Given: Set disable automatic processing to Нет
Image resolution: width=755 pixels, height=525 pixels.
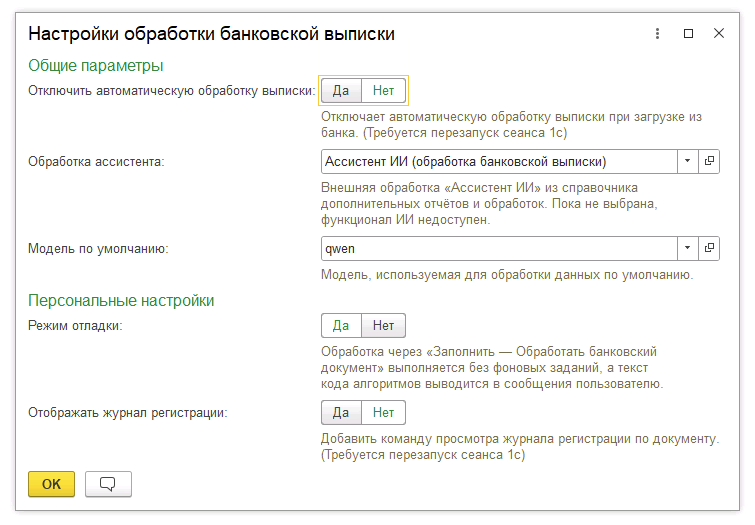Looking at the screenshot, I should (x=383, y=91).
